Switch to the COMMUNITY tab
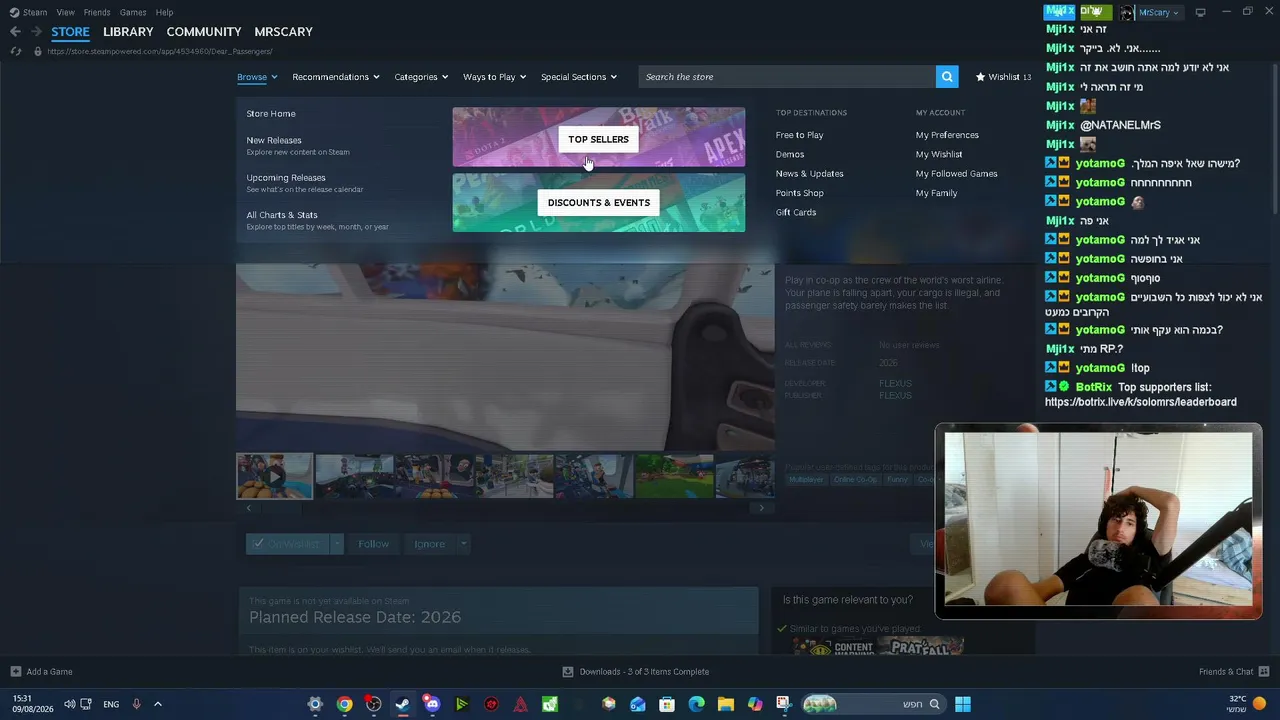Image resolution: width=1280 pixels, height=720 pixels. [204, 32]
